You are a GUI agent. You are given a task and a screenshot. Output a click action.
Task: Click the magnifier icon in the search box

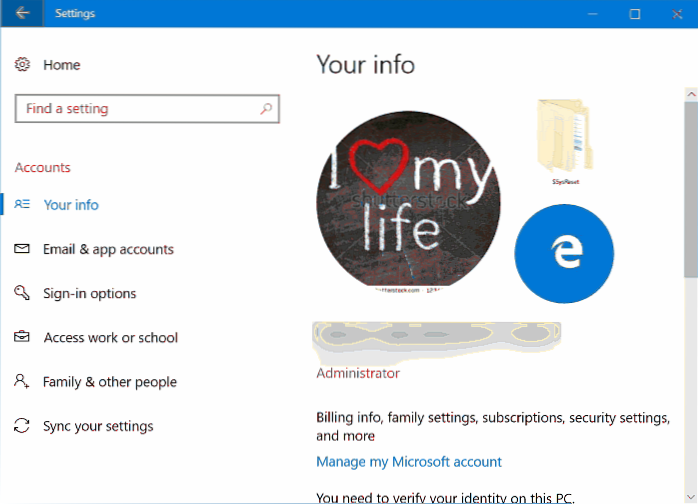(x=266, y=109)
